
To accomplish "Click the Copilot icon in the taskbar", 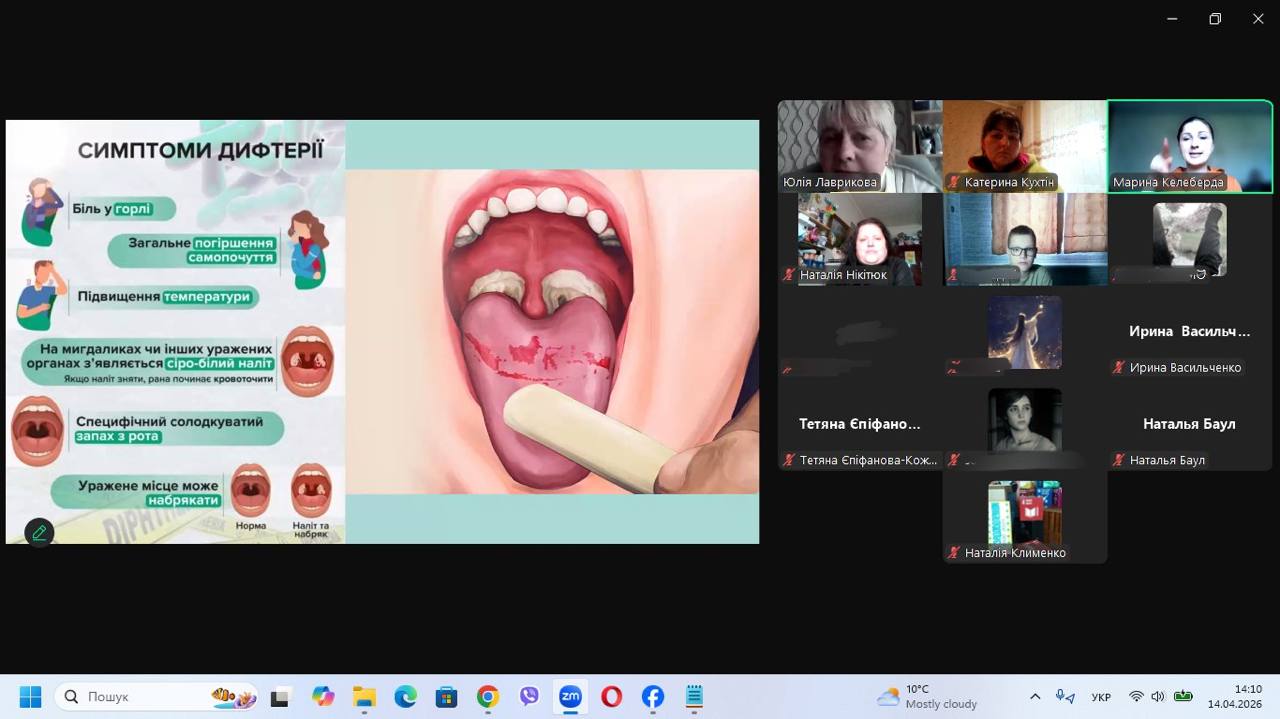I will (x=323, y=697).
